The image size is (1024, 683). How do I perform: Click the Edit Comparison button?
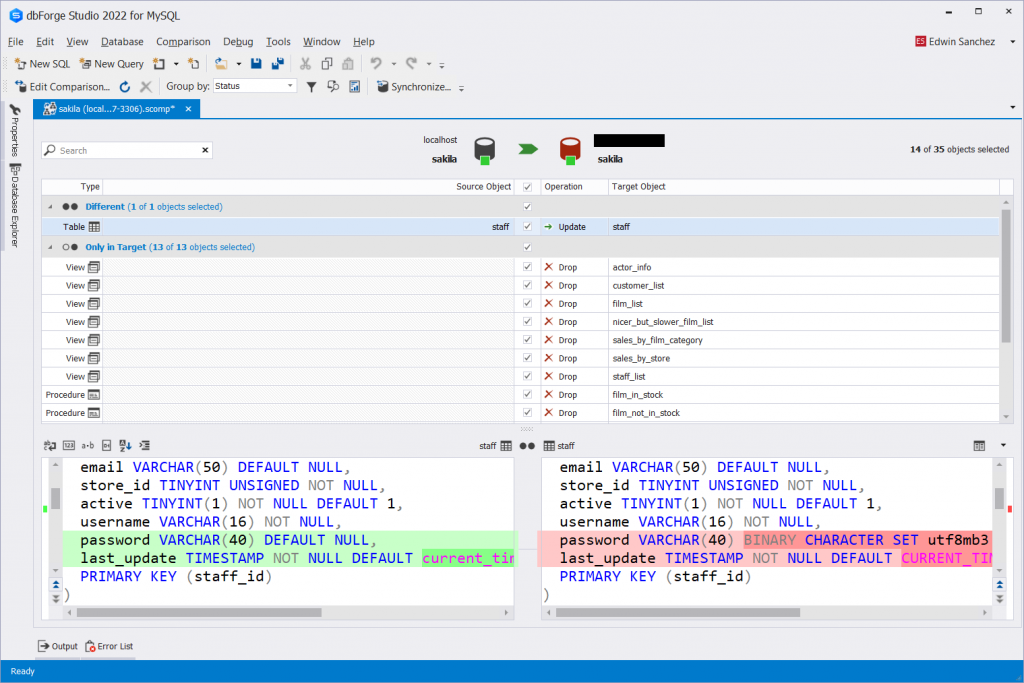(x=62, y=87)
